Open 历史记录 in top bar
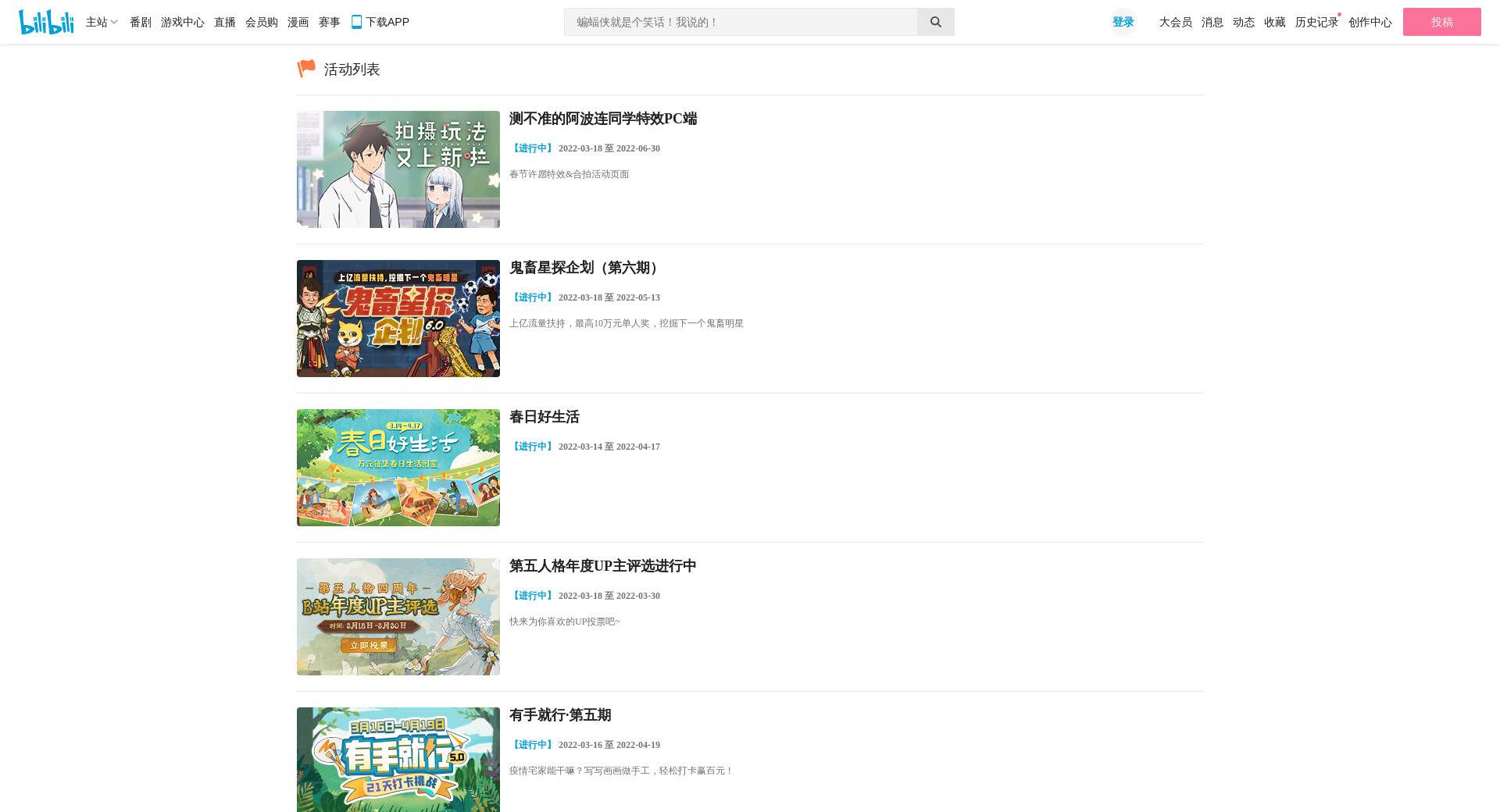This screenshot has height=812, width=1500. 1316,22
